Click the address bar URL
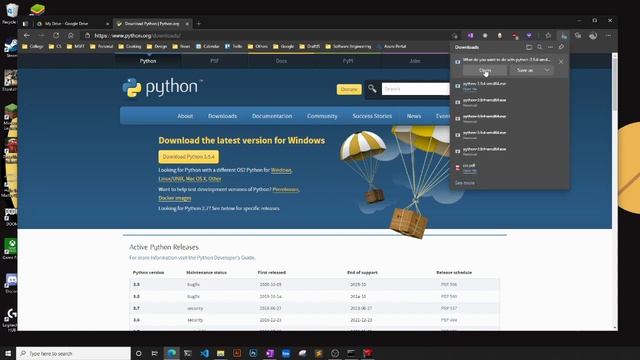 [138, 36]
